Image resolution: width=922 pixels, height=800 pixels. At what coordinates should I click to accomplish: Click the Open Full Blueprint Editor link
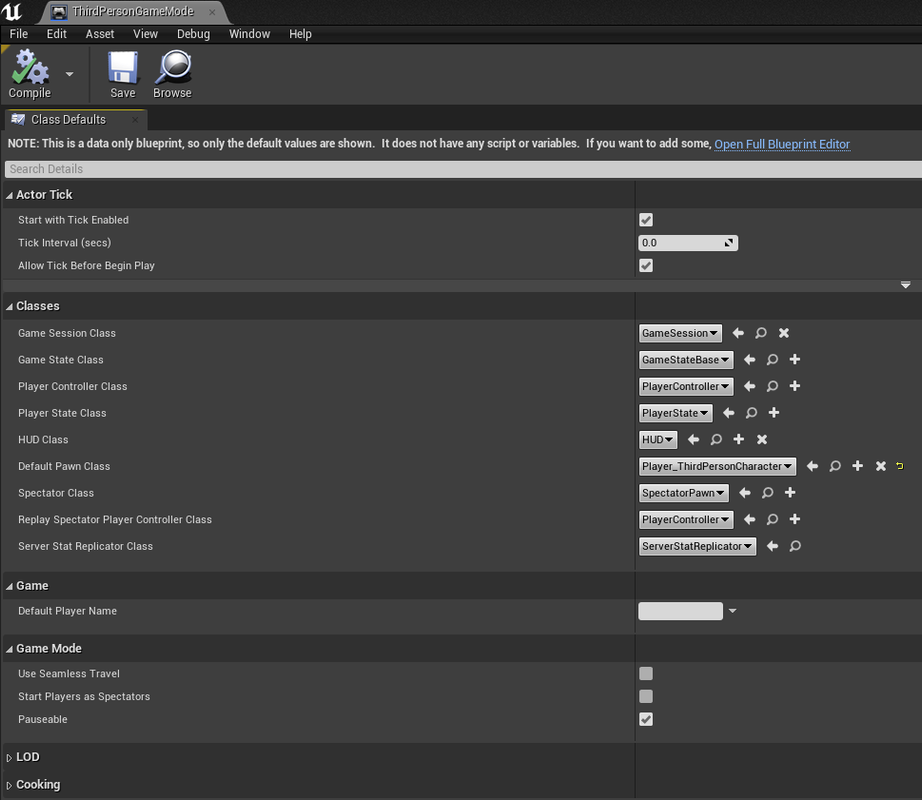click(782, 144)
